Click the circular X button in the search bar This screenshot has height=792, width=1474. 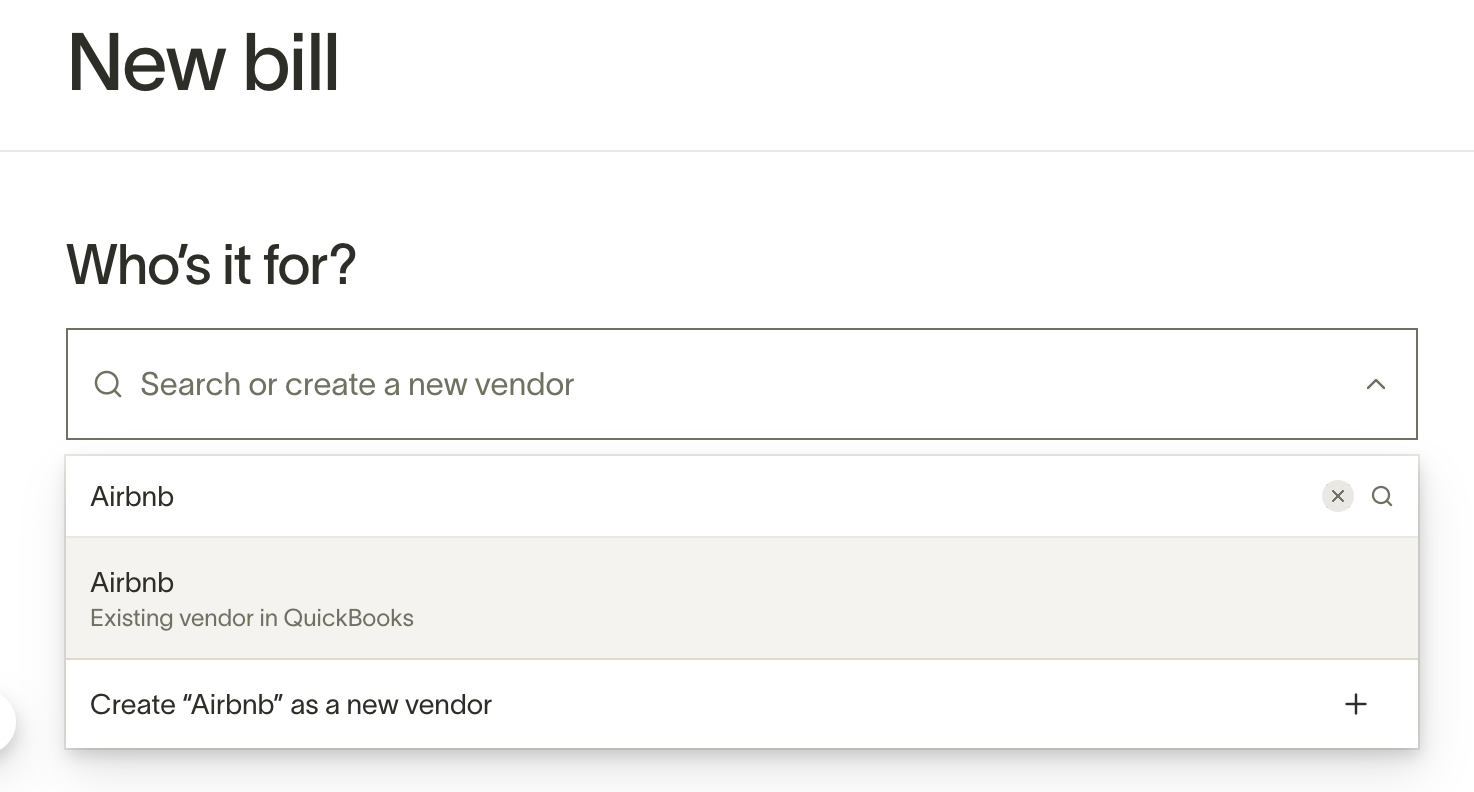tap(1337, 496)
